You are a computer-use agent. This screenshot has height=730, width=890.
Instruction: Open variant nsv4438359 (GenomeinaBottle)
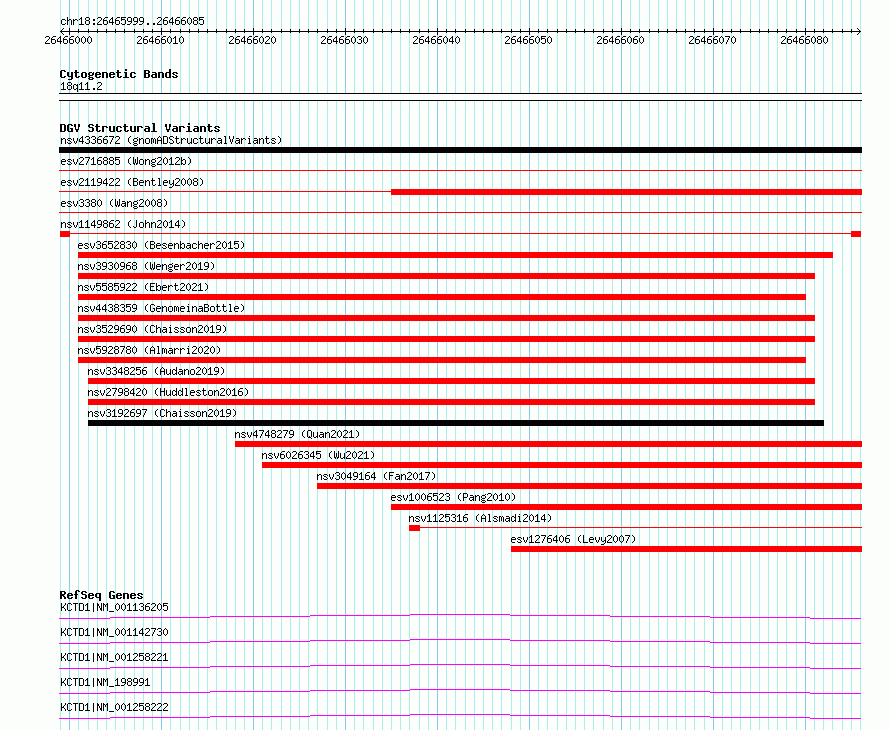161,308
